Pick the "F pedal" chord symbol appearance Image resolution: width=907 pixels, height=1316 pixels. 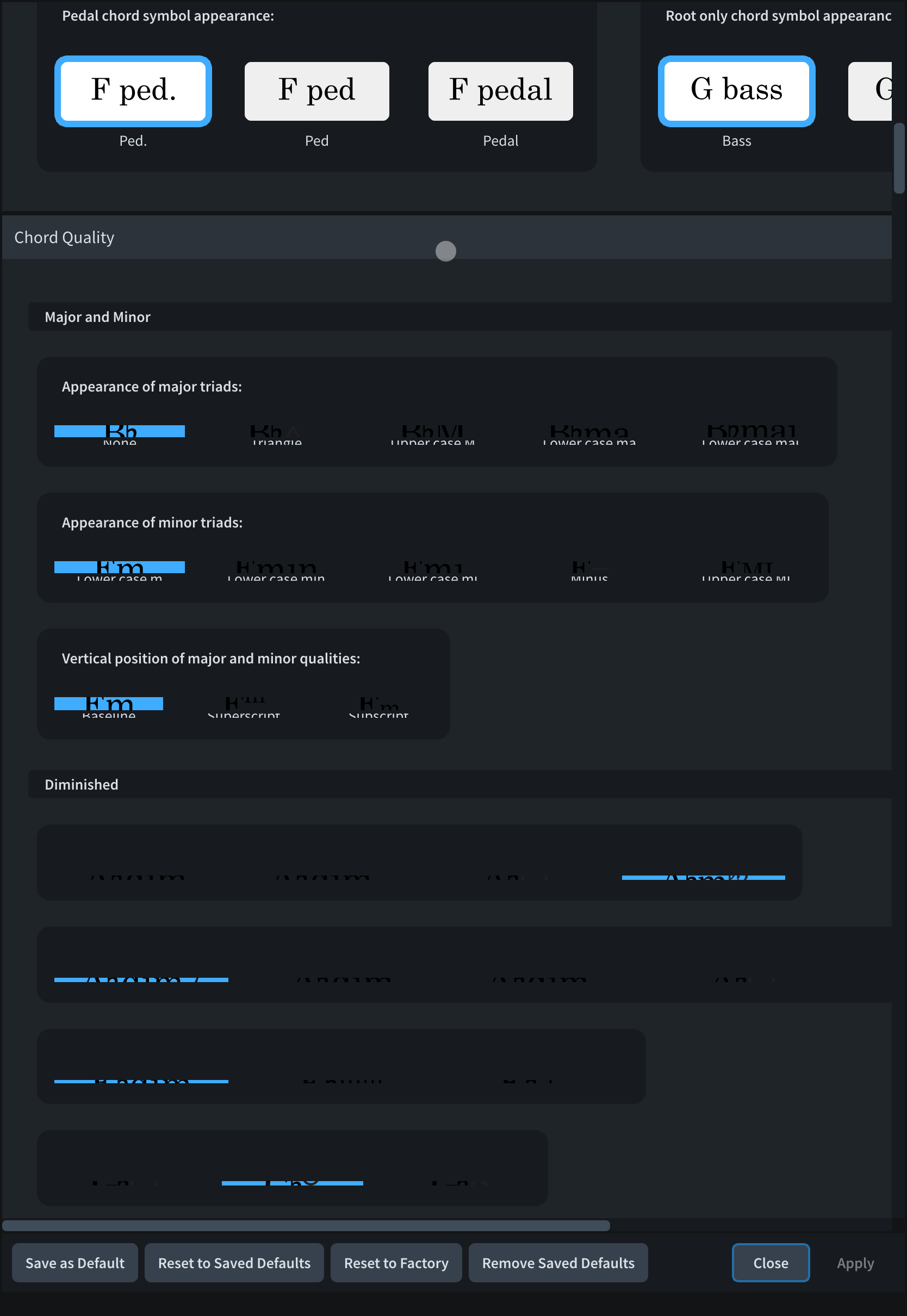coord(500,91)
